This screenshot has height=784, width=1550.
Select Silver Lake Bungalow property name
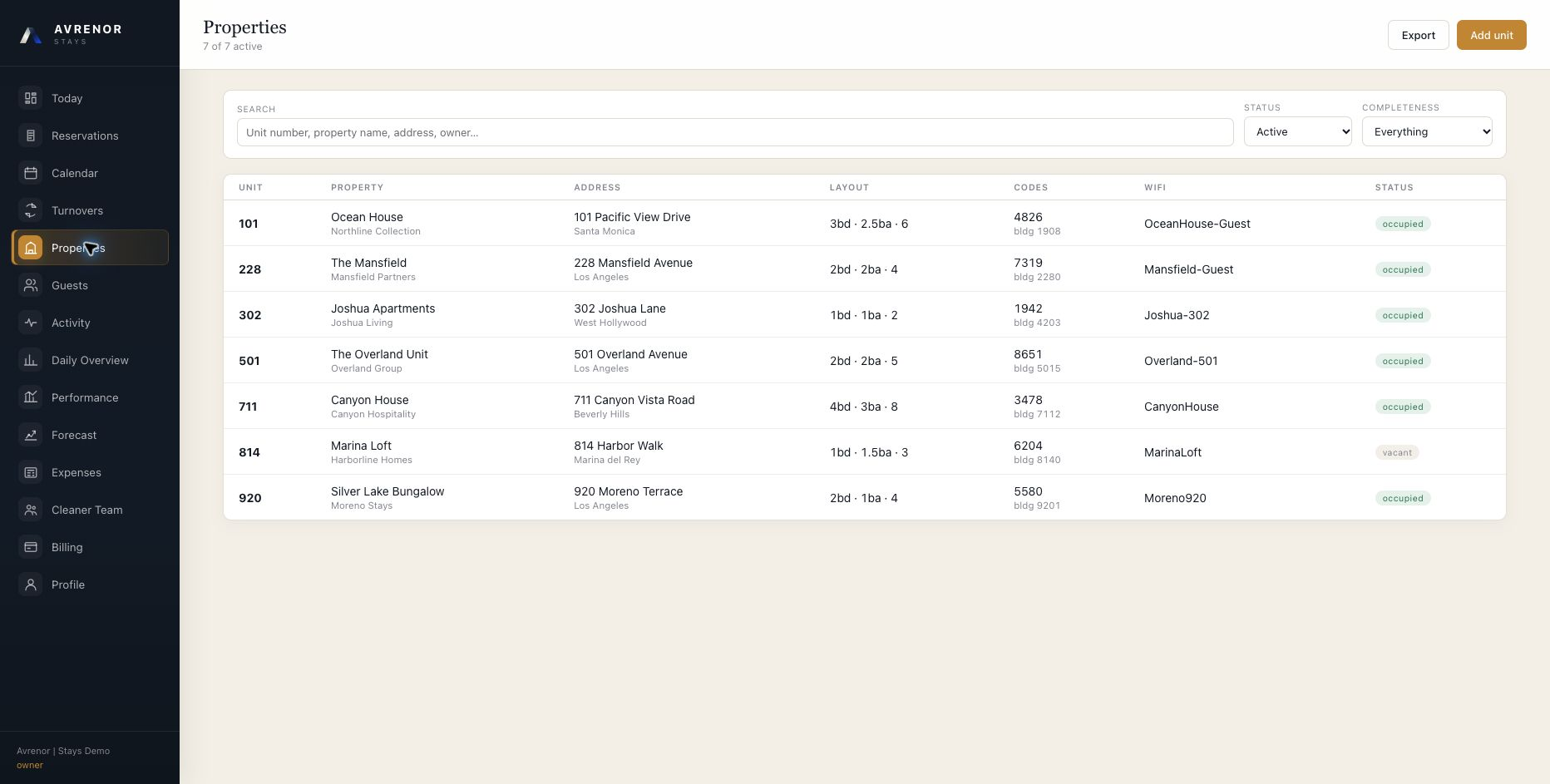[x=387, y=491]
